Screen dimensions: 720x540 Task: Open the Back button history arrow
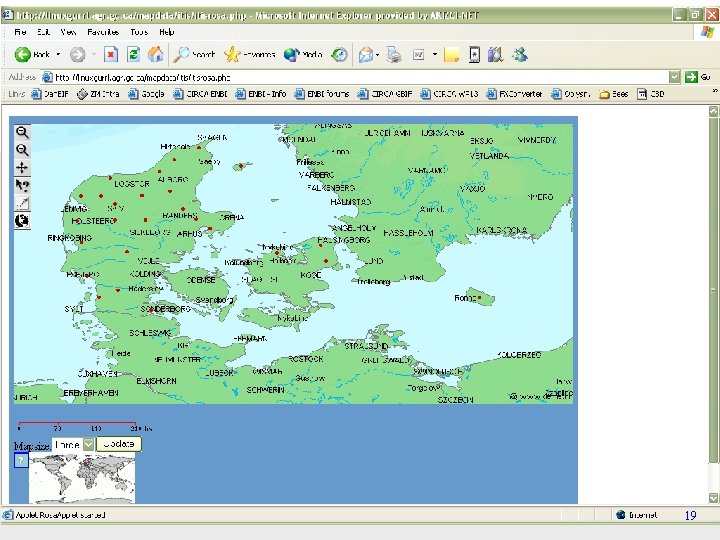pyautogui.click(x=58, y=55)
